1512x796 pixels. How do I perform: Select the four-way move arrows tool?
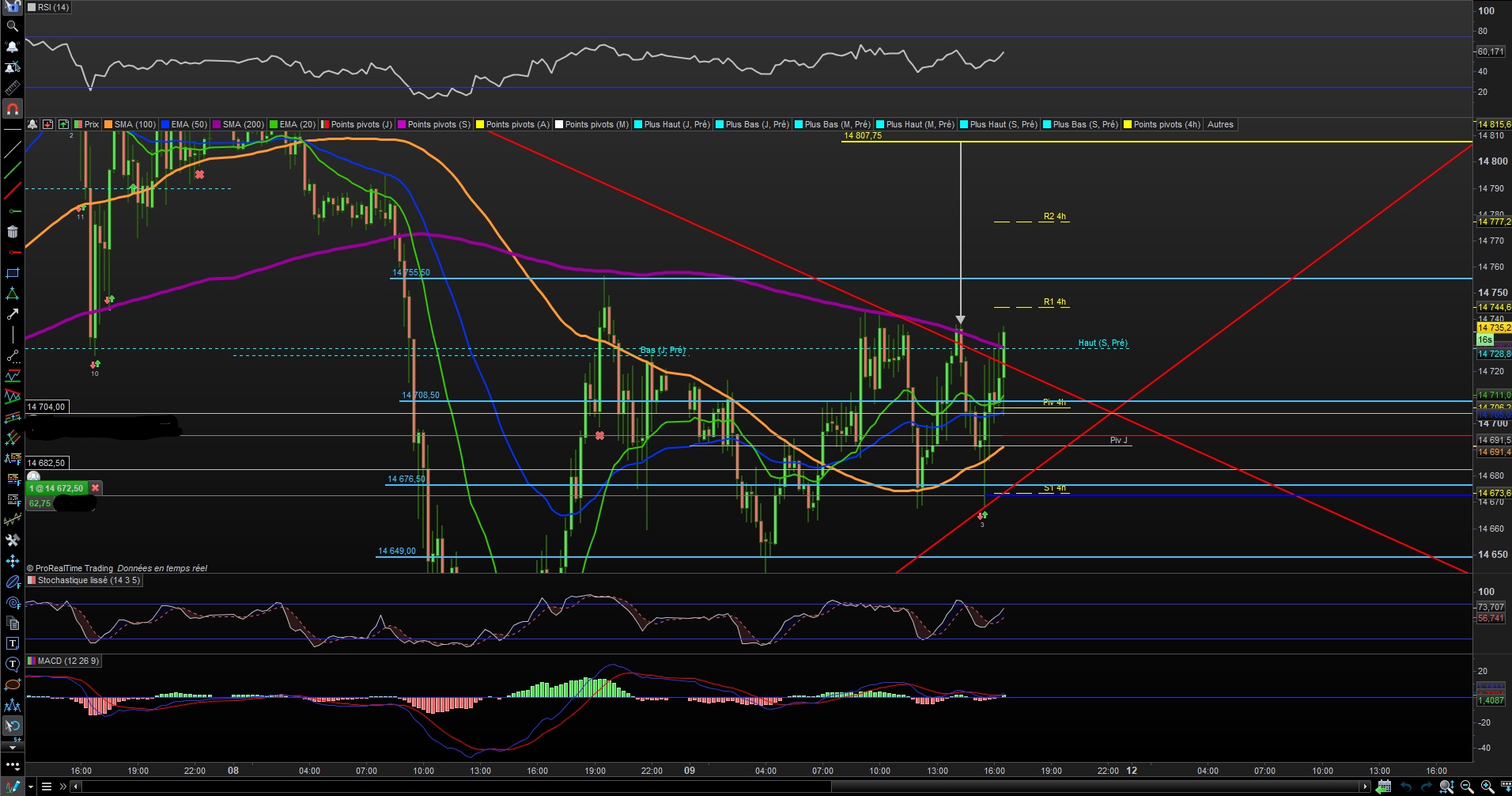[12, 561]
